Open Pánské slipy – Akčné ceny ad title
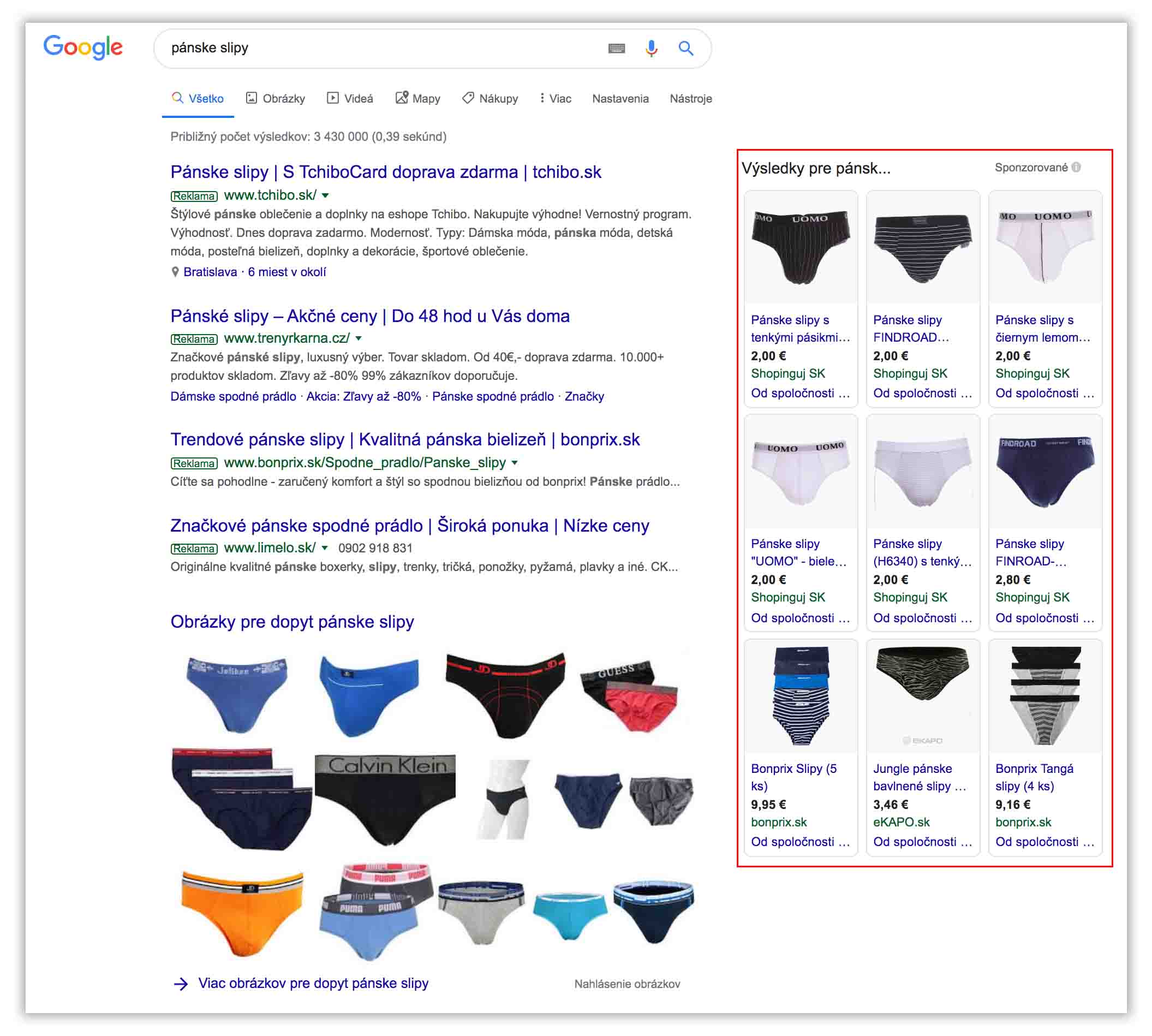The image size is (1152, 1036). (370, 316)
